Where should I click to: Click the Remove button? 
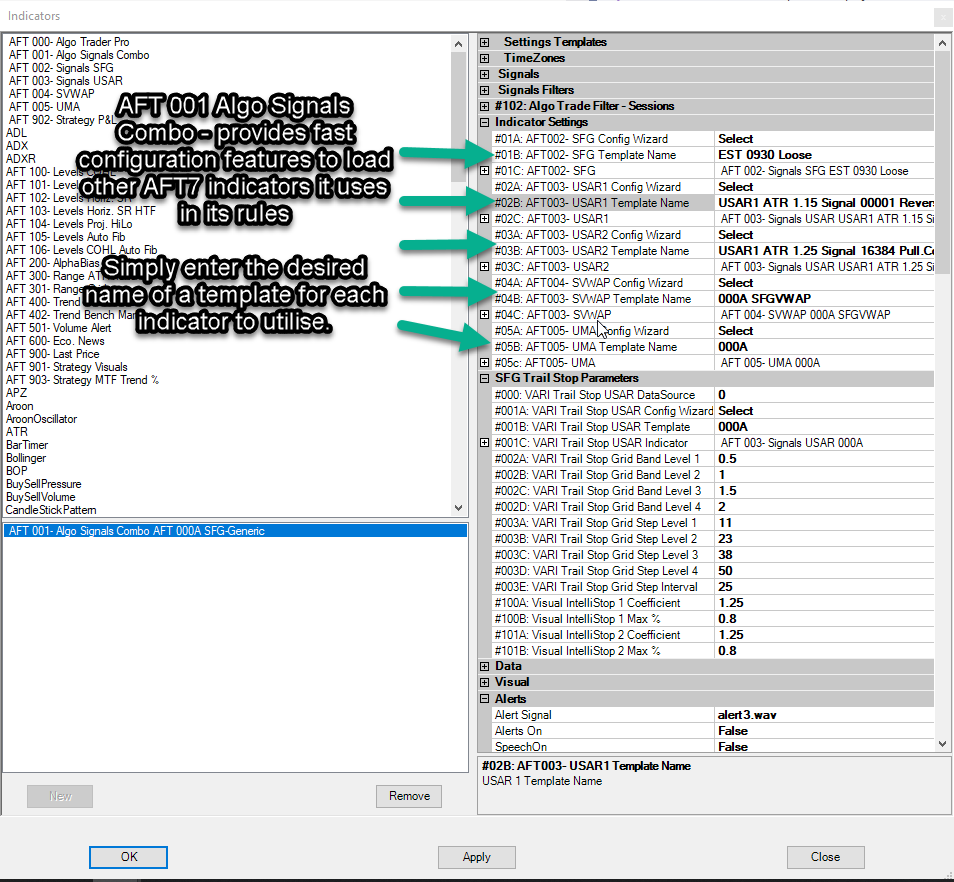pyautogui.click(x=409, y=796)
